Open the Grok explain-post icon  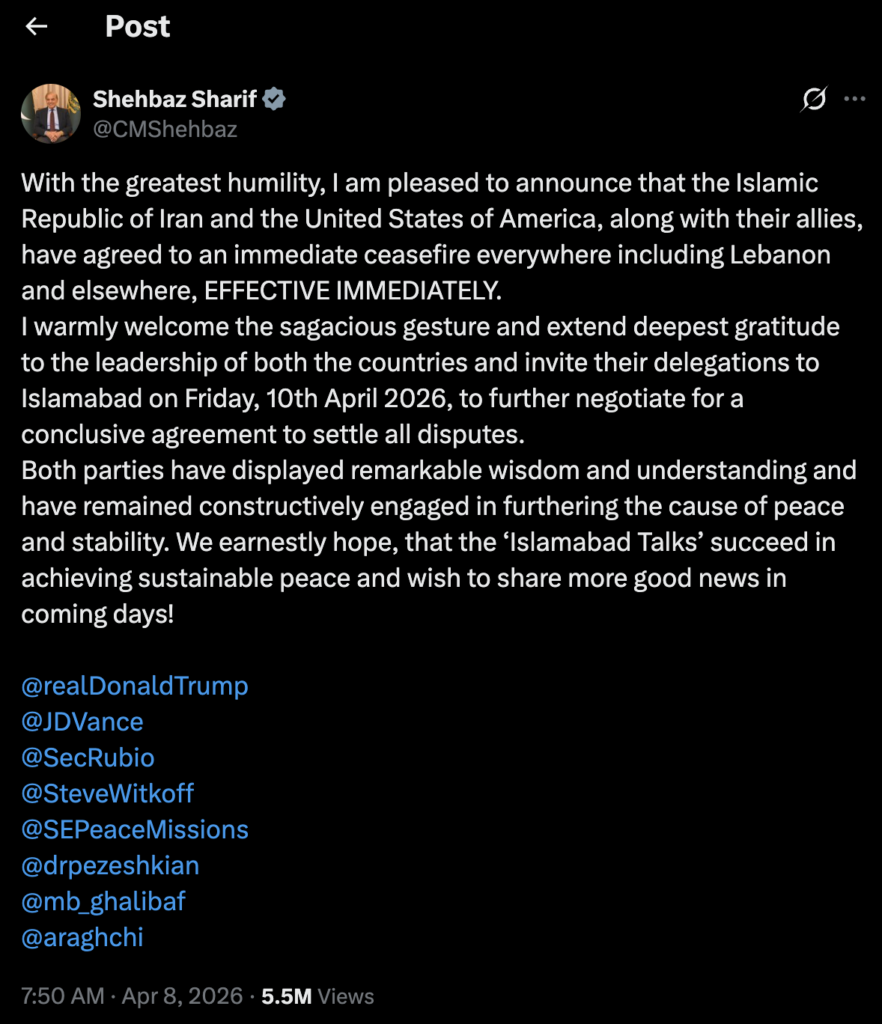(x=814, y=99)
